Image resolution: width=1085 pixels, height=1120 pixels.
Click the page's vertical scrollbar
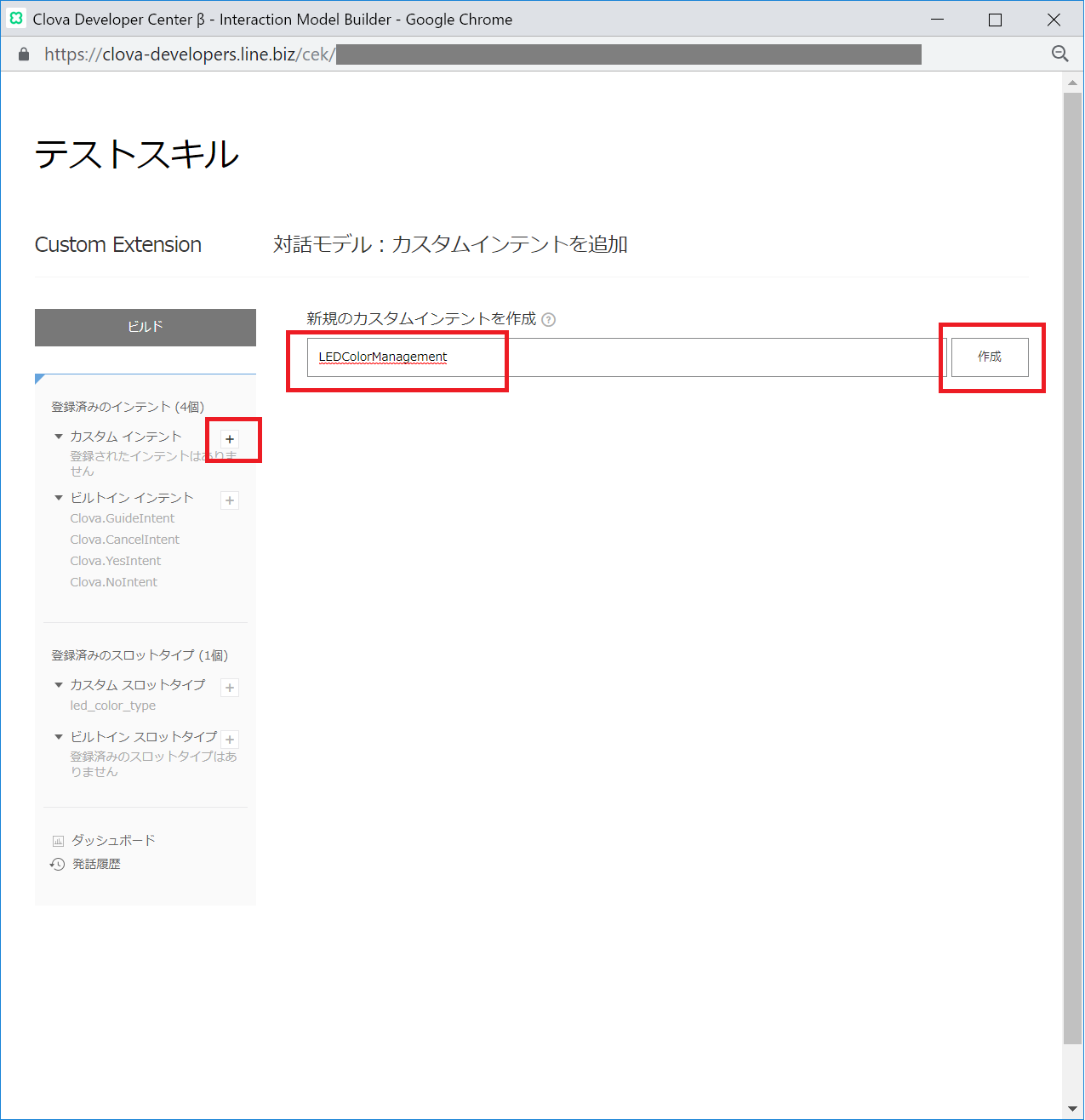[1072, 562]
